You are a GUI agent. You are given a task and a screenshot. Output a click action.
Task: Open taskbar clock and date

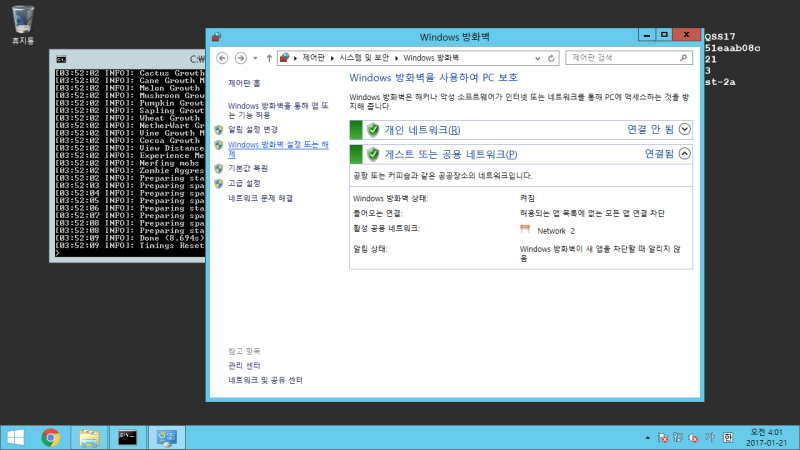click(x=766, y=437)
